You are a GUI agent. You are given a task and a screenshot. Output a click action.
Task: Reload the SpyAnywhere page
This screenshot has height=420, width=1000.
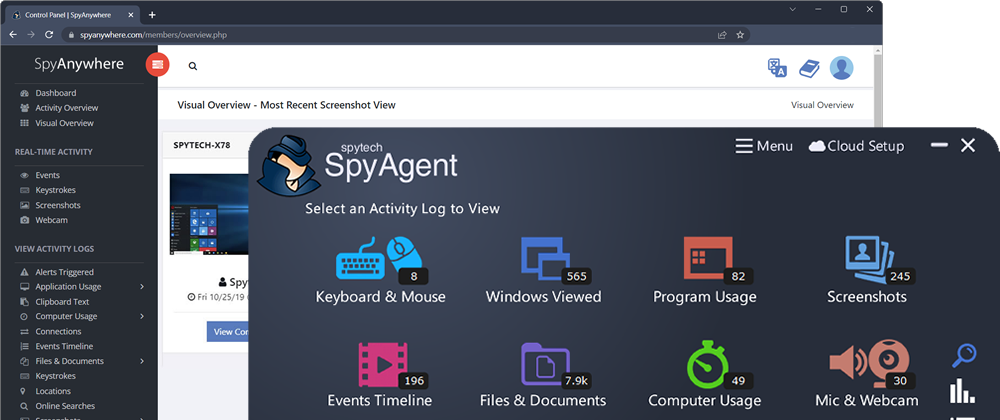(x=49, y=35)
